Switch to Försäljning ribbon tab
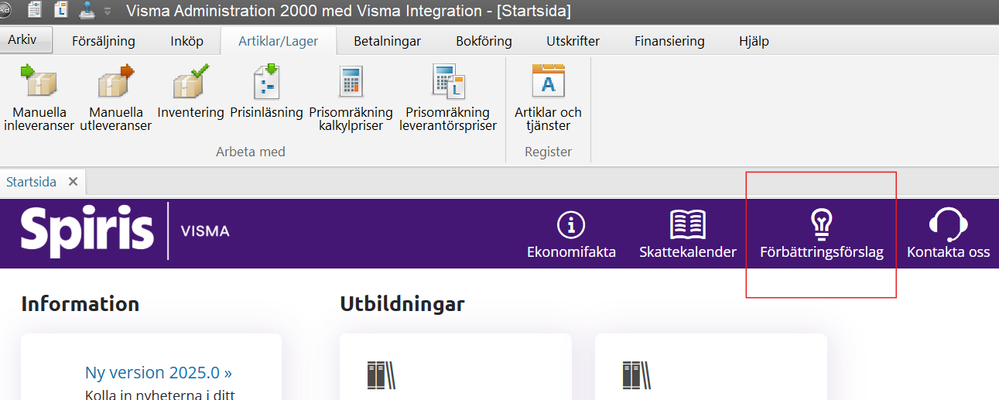The height and width of the screenshot is (400, 999). (103, 41)
